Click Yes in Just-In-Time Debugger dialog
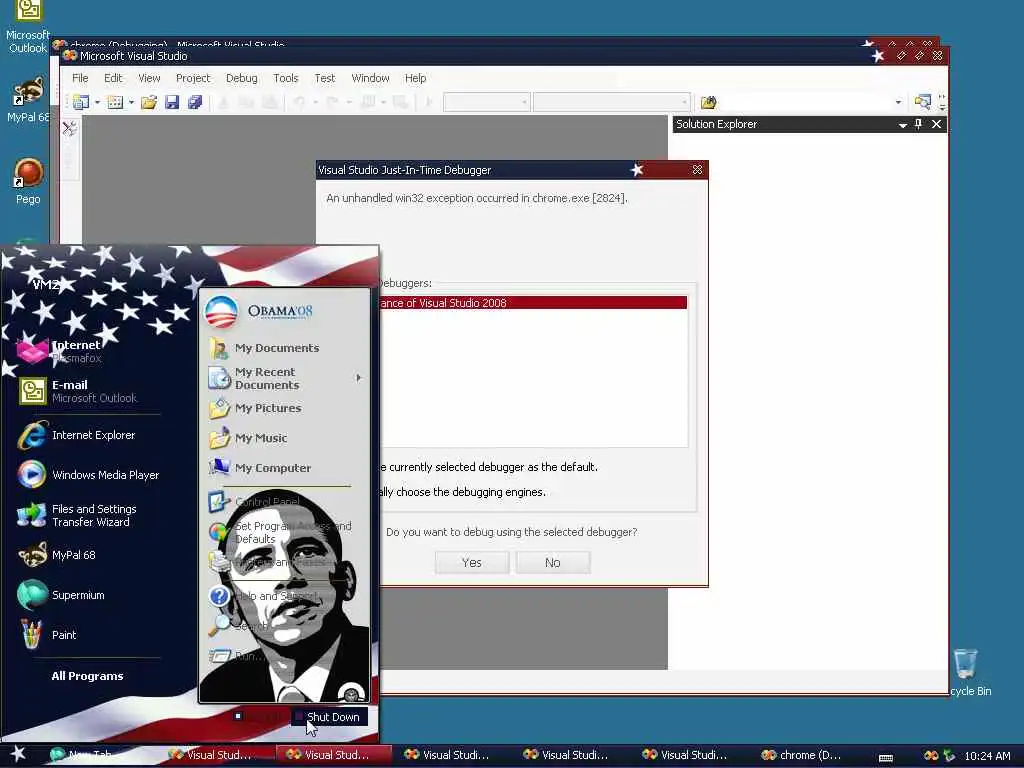The height and width of the screenshot is (768, 1024). coord(472,563)
